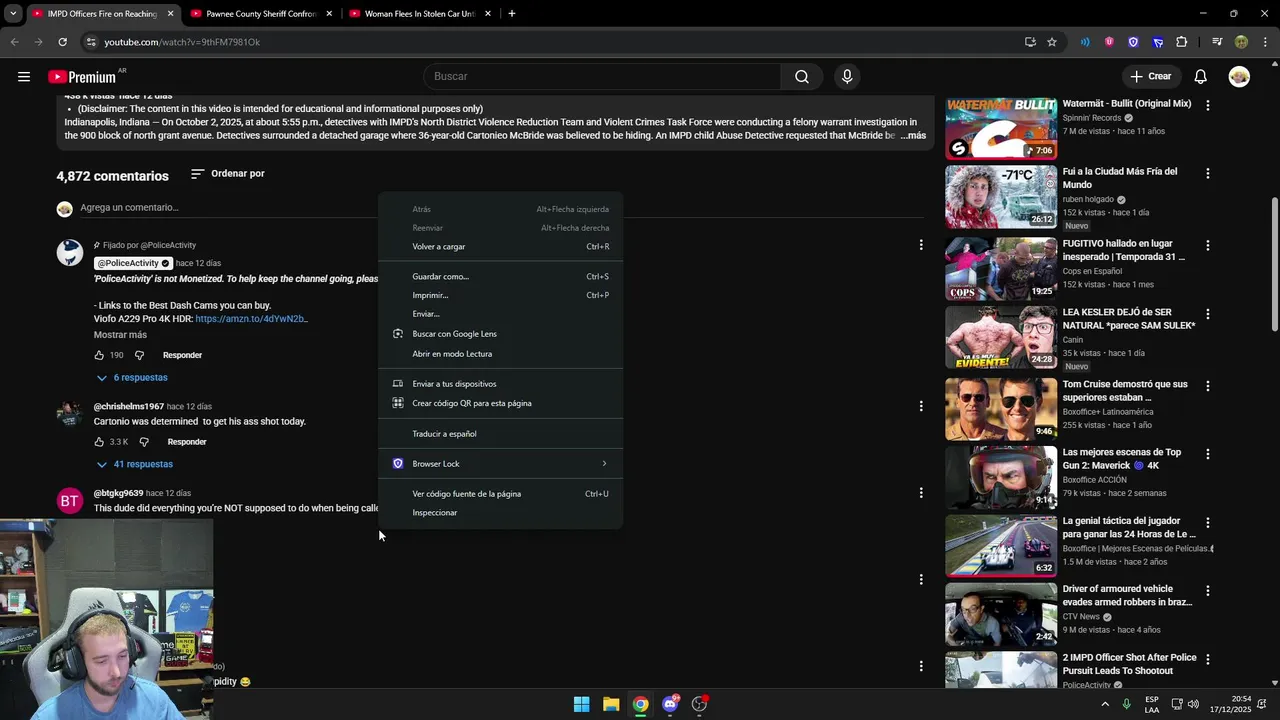Screen dimensions: 1280x720
Task: Open the Ordenar por sort menu
Action: [x=227, y=174]
